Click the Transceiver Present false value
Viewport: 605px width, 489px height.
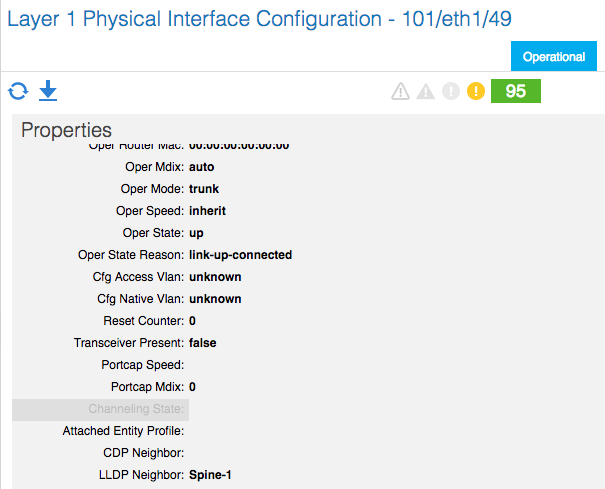point(203,343)
